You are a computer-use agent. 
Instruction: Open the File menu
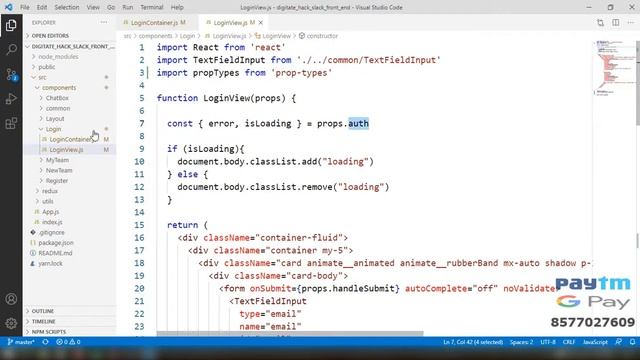point(25,7)
